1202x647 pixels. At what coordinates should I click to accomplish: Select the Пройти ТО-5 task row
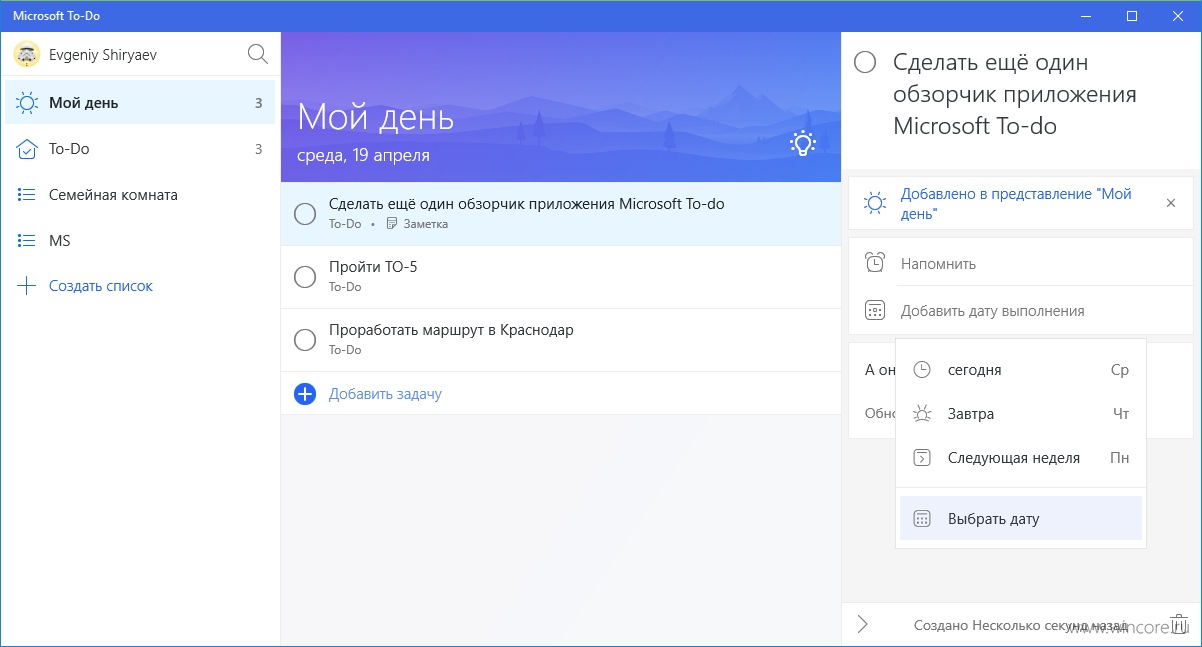tap(561, 276)
